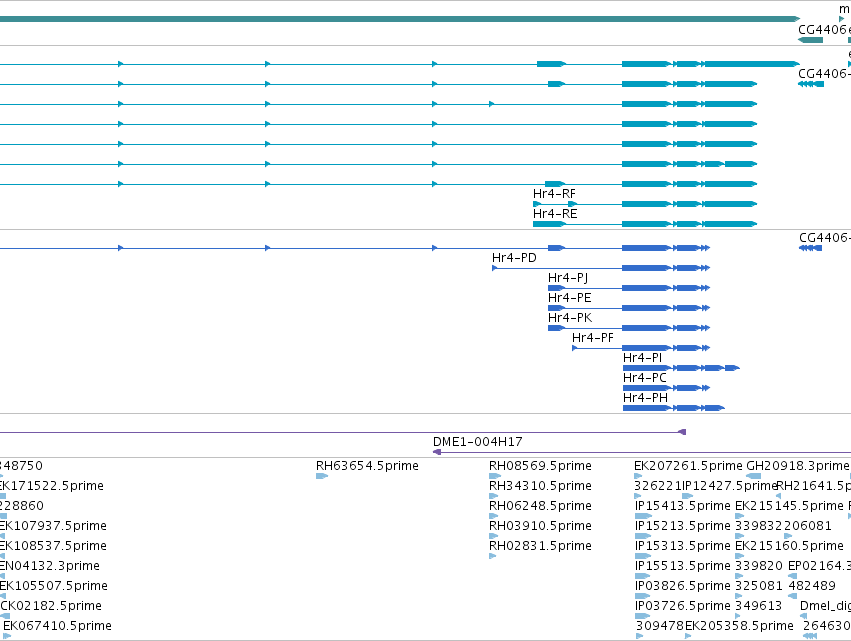This screenshot has width=851, height=641.
Task: Open the IP15313.5prime EST label
Action: [x=683, y=545]
